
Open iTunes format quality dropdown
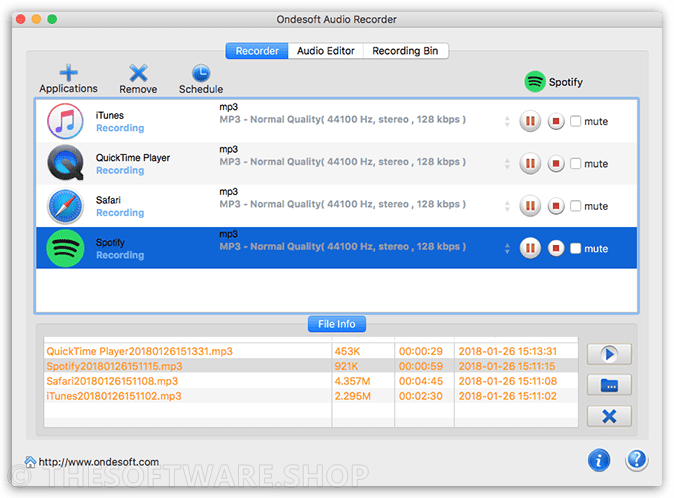click(x=507, y=122)
